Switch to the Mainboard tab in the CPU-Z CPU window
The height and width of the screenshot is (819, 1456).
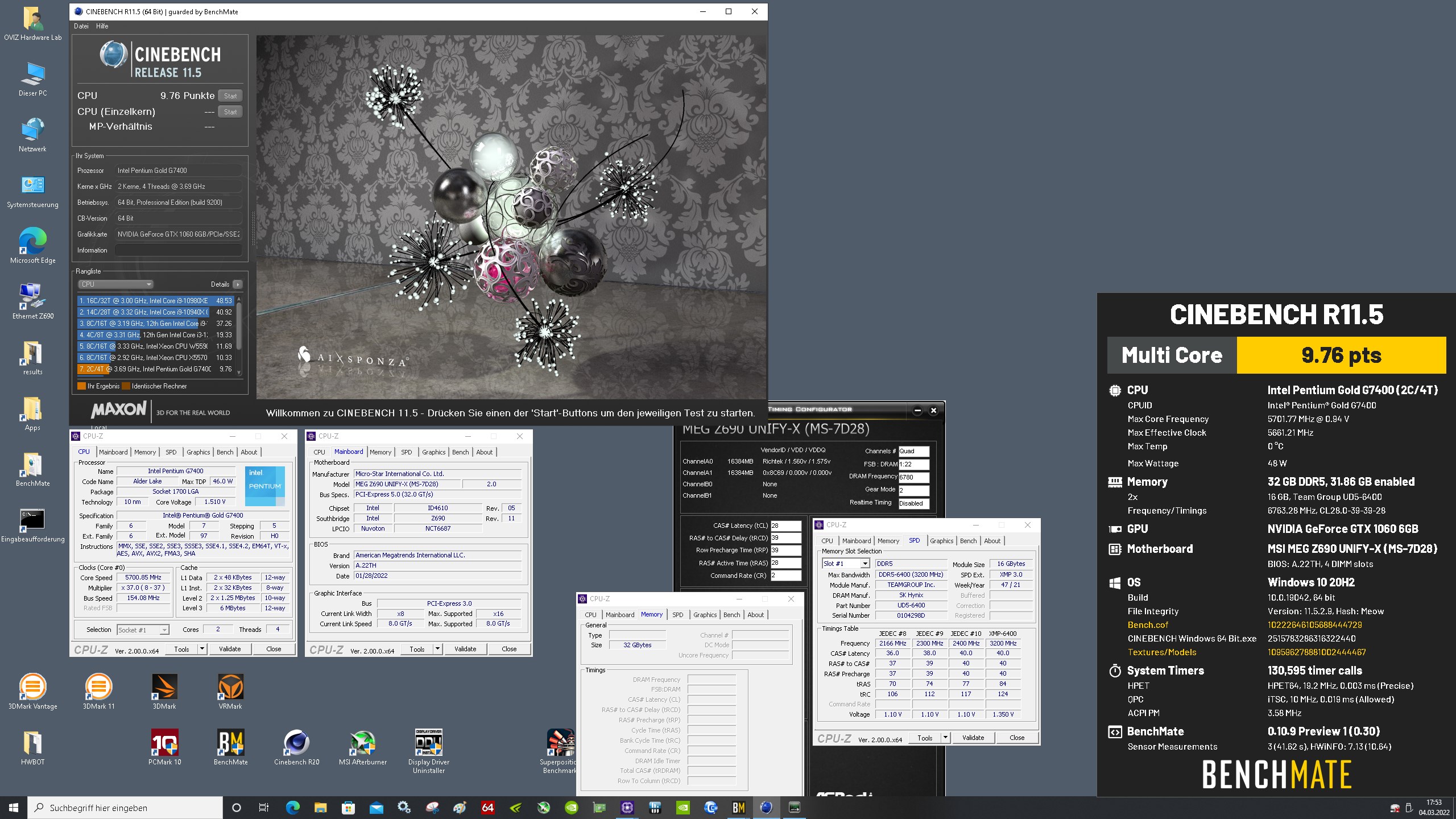[x=113, y=452]
